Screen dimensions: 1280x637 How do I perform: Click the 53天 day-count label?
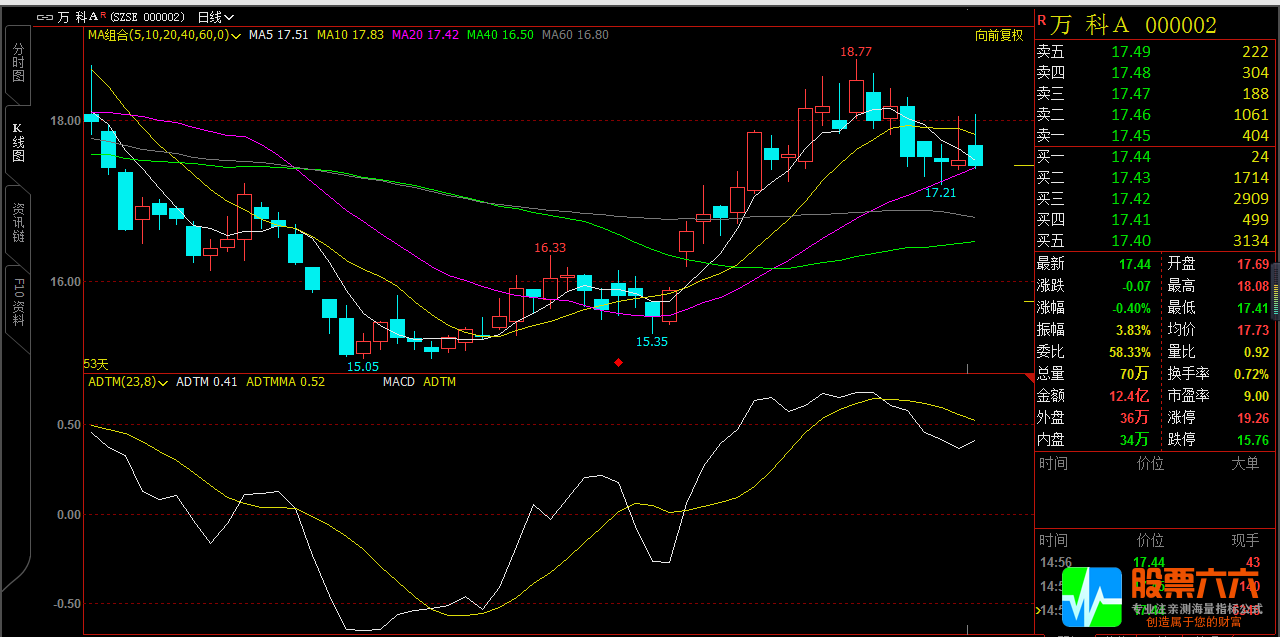coord(96,364)
